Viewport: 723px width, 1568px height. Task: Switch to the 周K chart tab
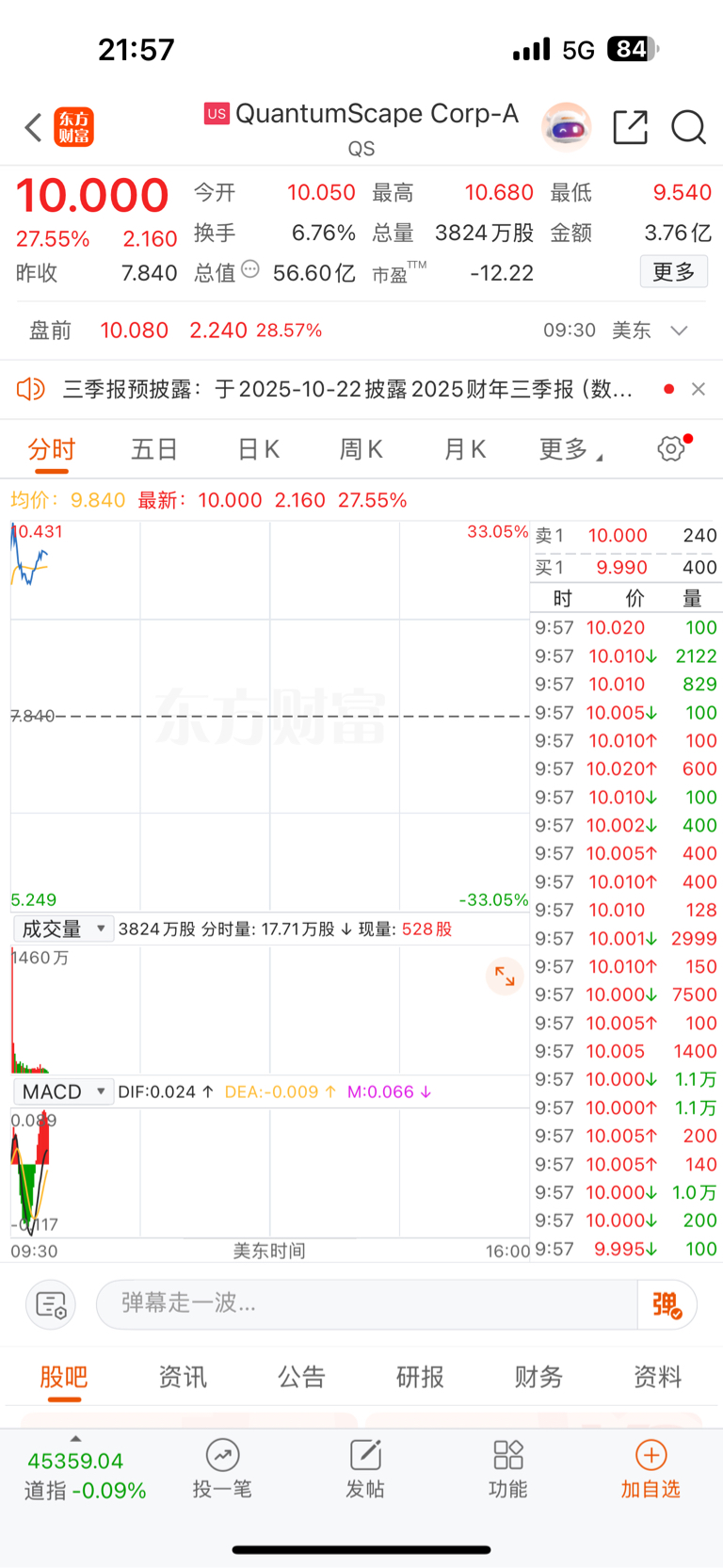pyautogui.click(x=361, y=450)
